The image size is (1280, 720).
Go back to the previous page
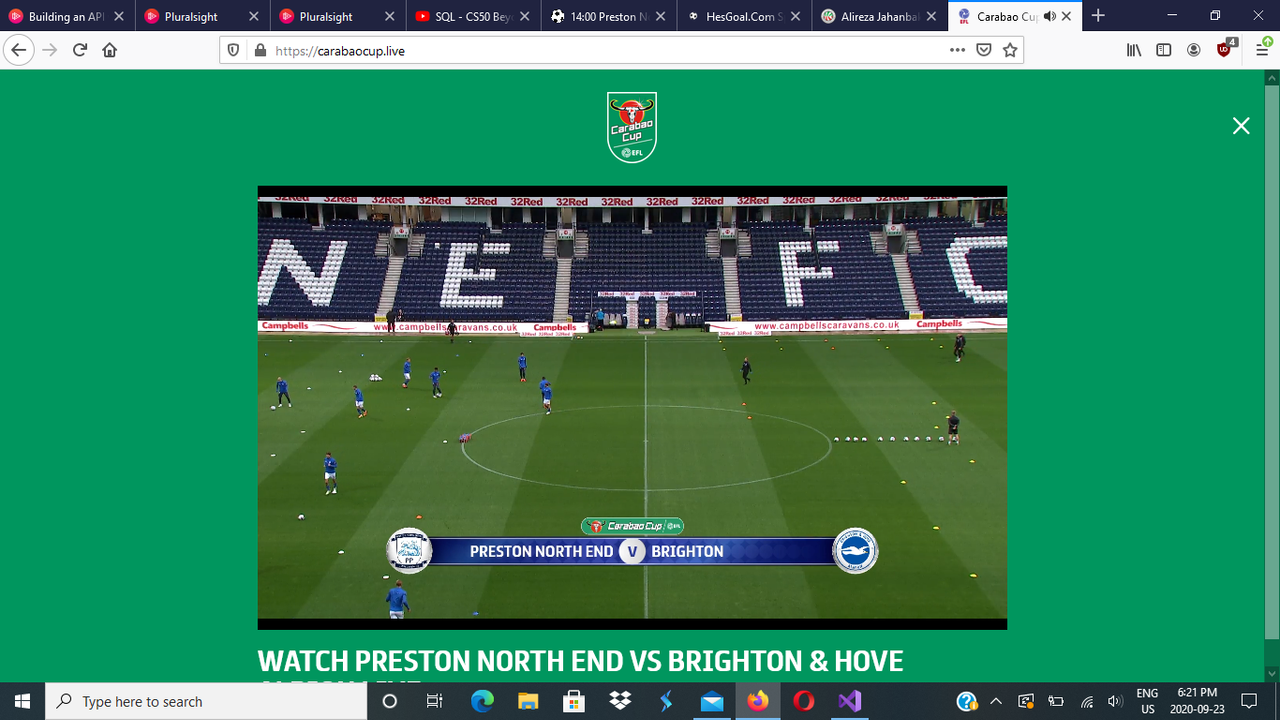coord(19,50)
